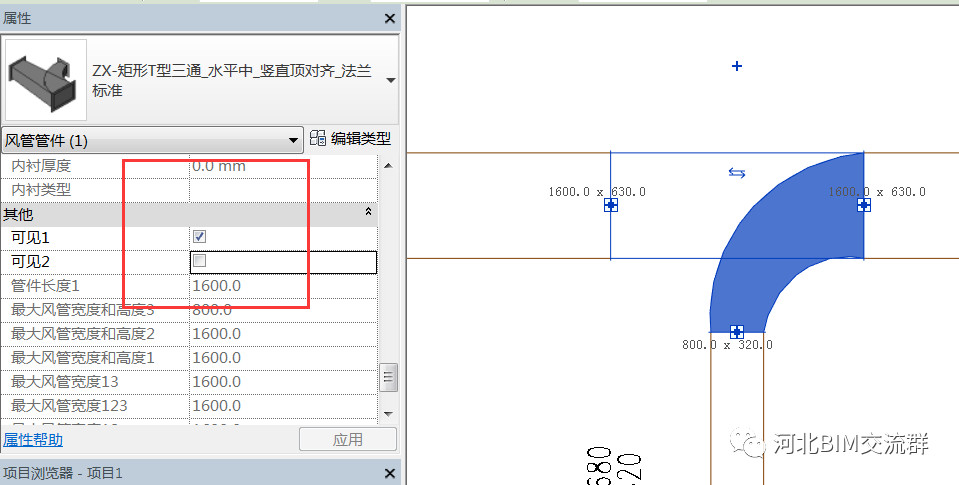
Task: Click the flip fitting arrows icon
Action: point(737,174)
